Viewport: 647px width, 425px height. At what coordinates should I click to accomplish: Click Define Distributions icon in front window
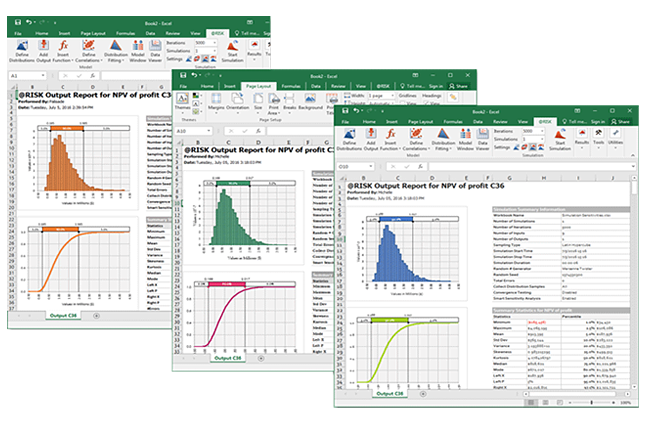349,134
